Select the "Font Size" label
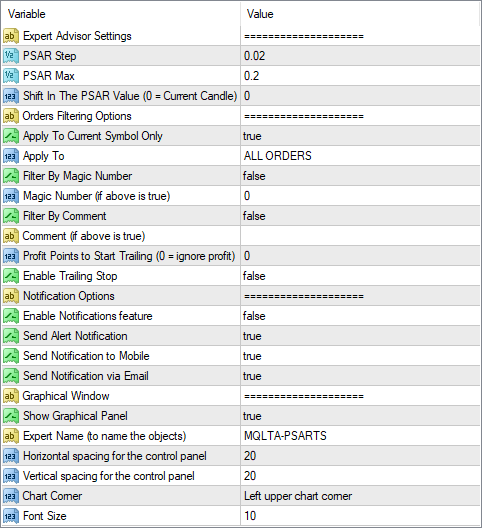This screenshot has height=528, width=482. (x=44, y=516)
